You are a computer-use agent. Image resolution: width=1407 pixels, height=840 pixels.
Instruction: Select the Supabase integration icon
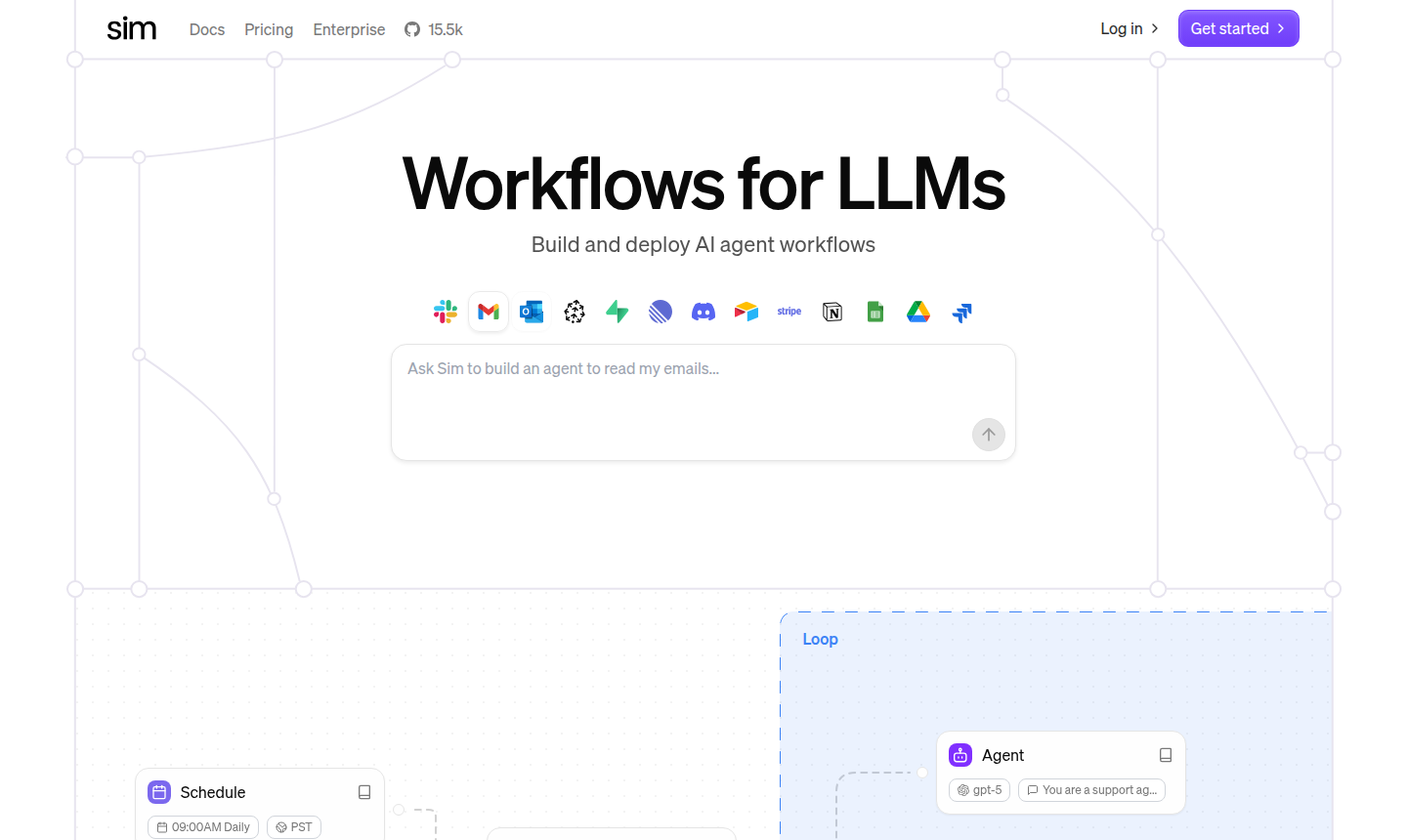[x=618, y=312]
